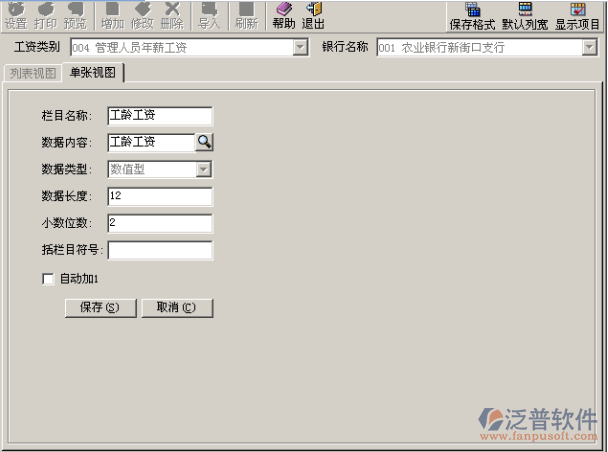Click the 删除 delete icon
Image resolution: width=608 pixels, height=452 pixels.
coord(172,16)
